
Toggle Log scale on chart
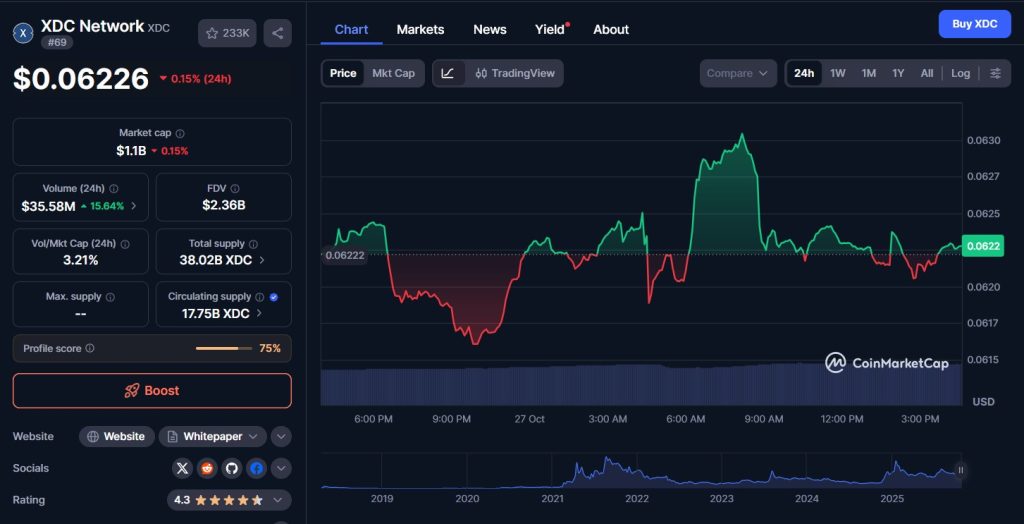(x=960, y=73)
